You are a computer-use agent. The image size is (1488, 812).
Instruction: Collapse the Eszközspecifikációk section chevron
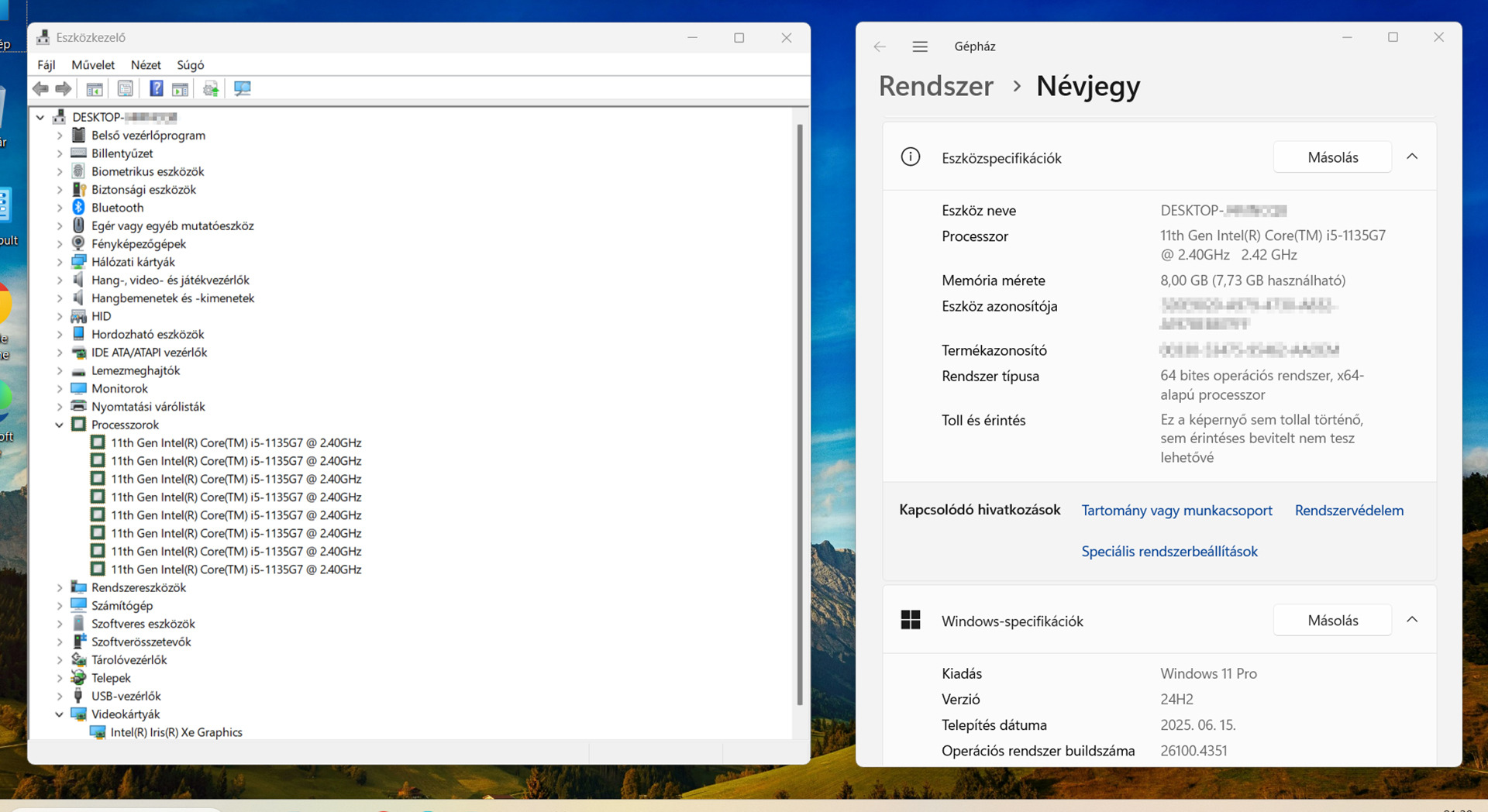(x=1412, y=157)
